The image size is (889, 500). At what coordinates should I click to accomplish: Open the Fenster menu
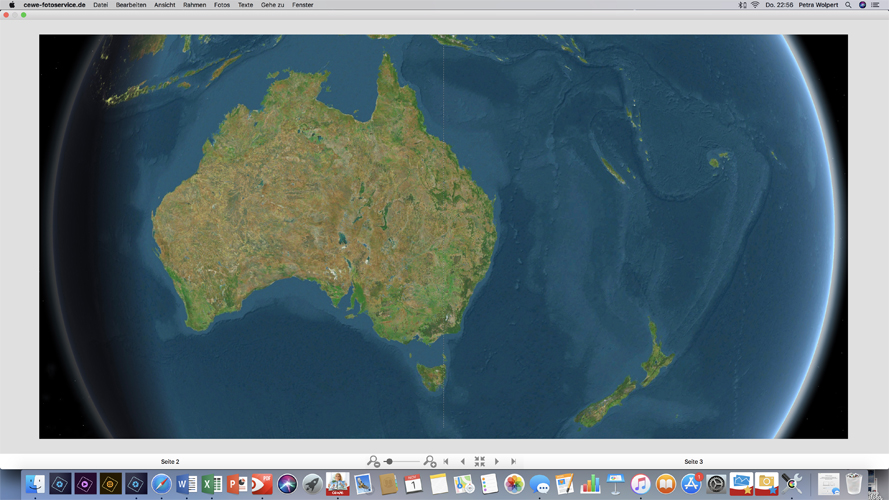click(303, 5)
